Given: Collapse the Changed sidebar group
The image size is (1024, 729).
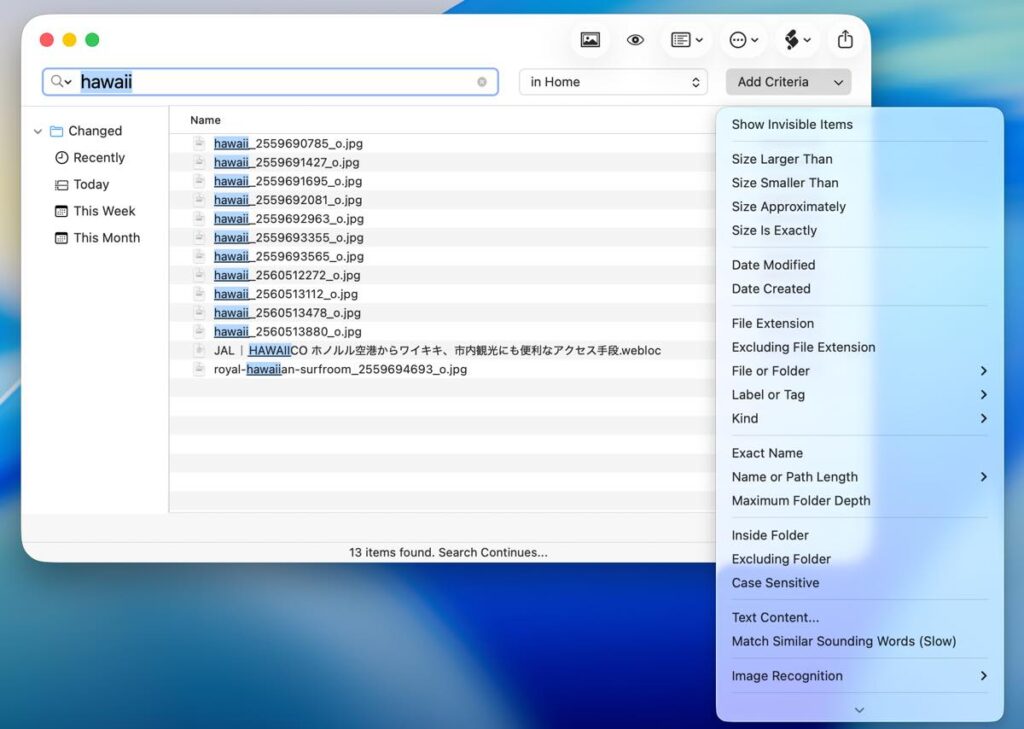Looking at the screenshot, I should (38, 131).
